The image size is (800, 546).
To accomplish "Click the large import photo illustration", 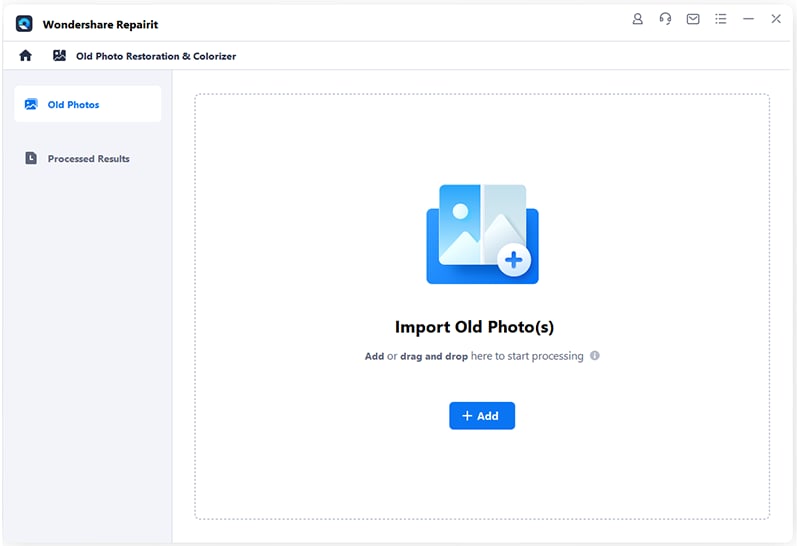I will 482,233.
